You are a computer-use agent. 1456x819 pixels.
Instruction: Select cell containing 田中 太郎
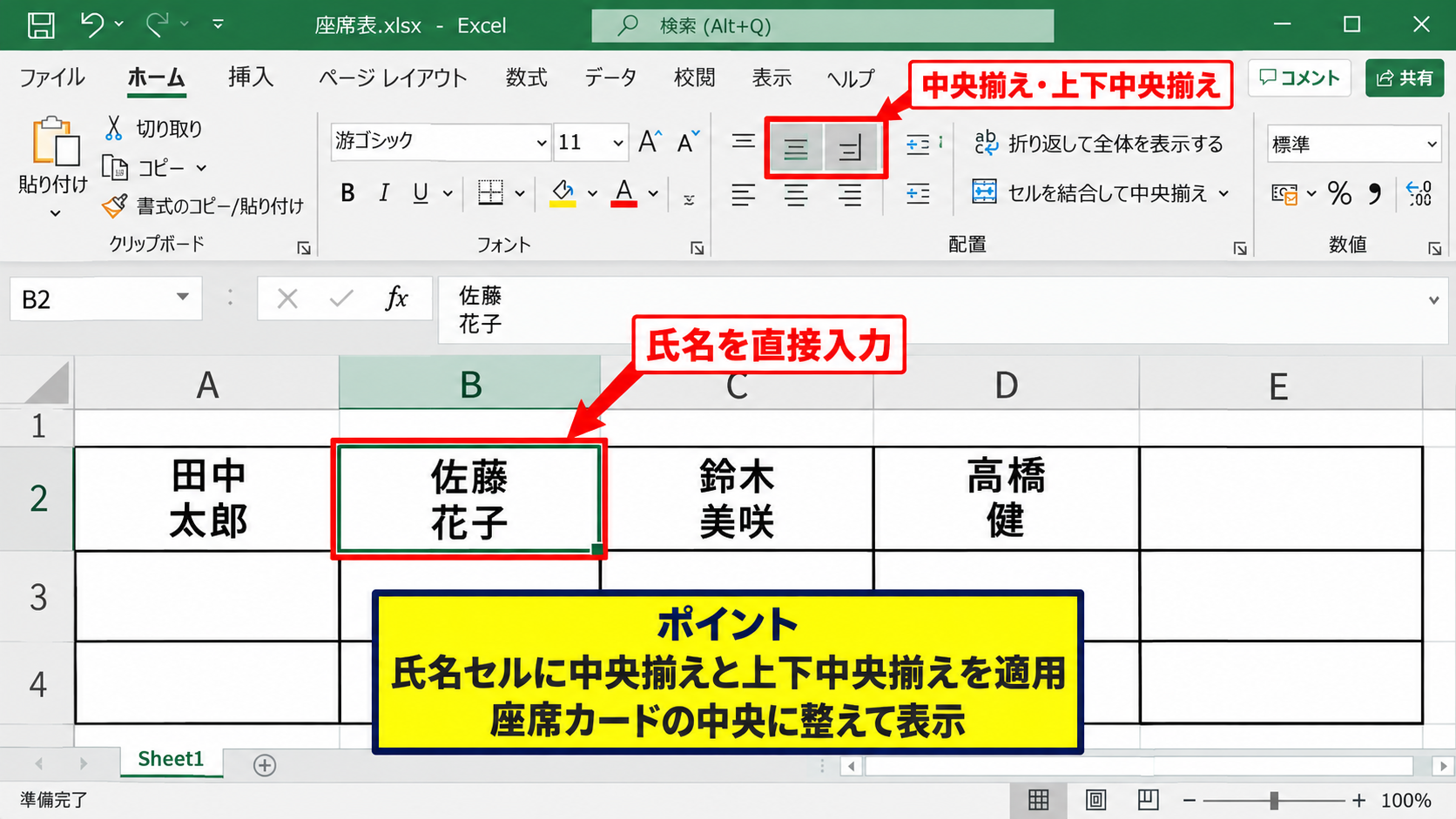click(x=206, y=499)
